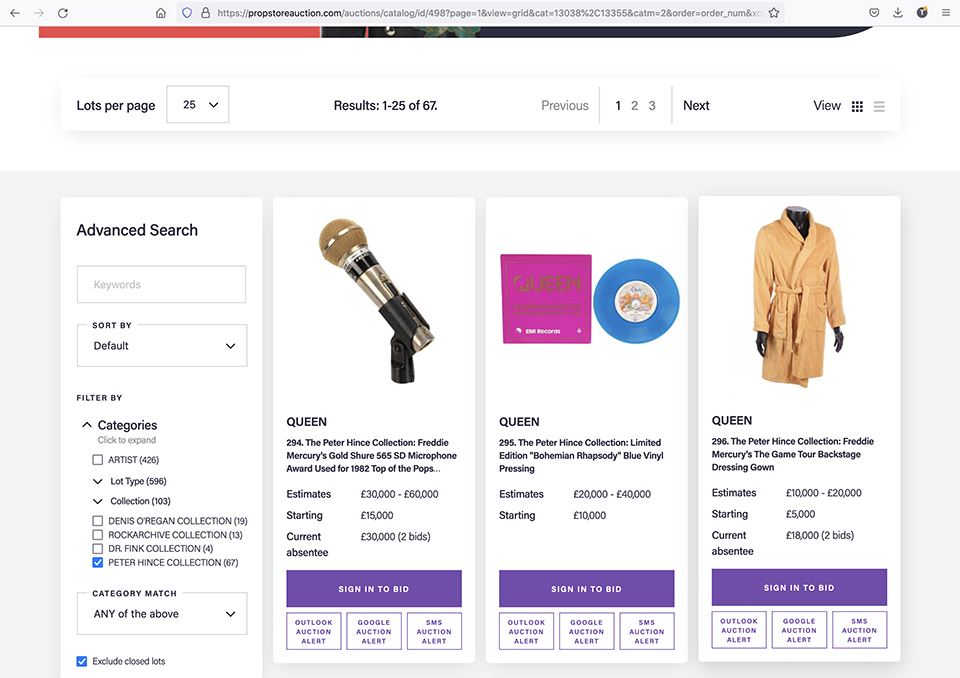
Task: Switch to list view icon
Action: pos(879,106)
